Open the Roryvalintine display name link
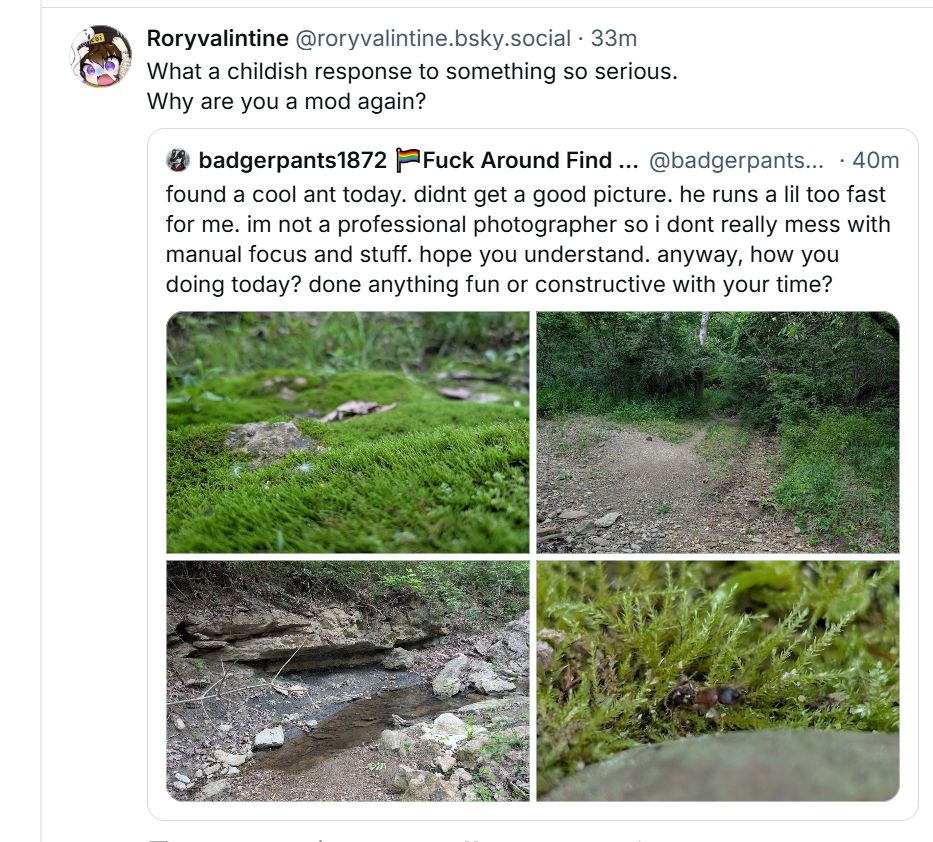This screenshot has height=842, width=933. pos(217,39)
